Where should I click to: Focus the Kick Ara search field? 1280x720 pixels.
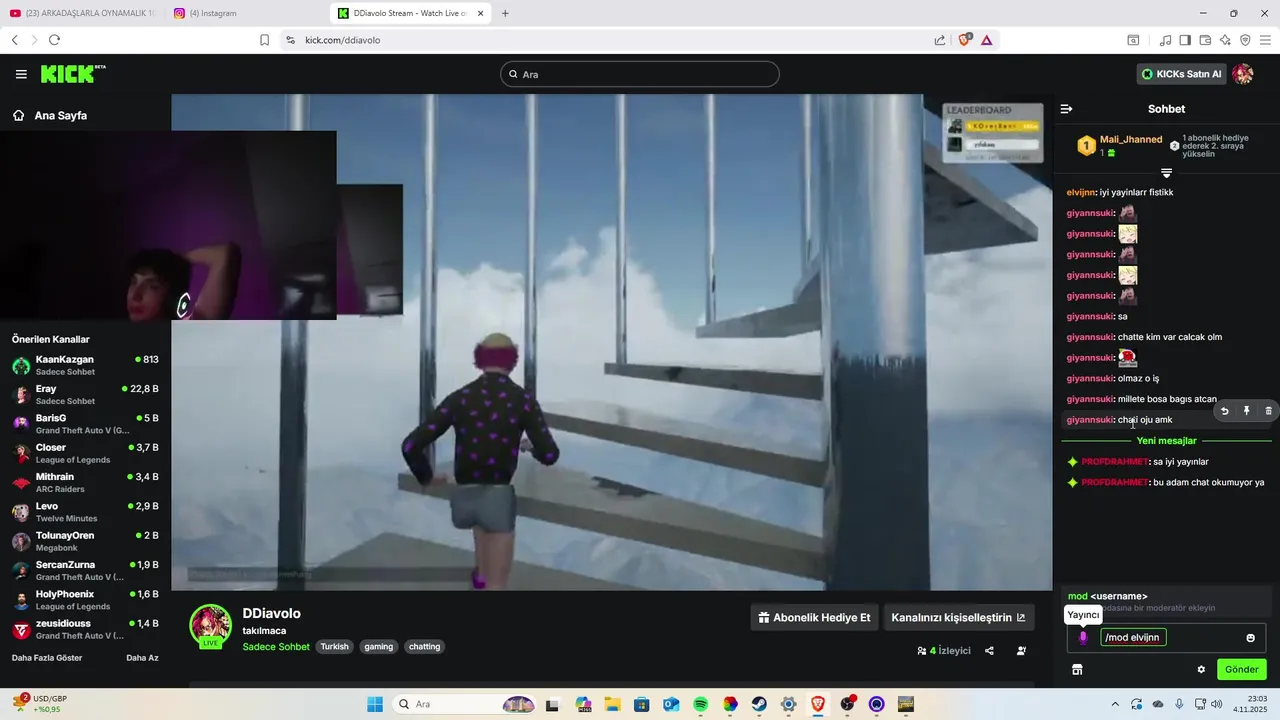[x=640, y=74]
